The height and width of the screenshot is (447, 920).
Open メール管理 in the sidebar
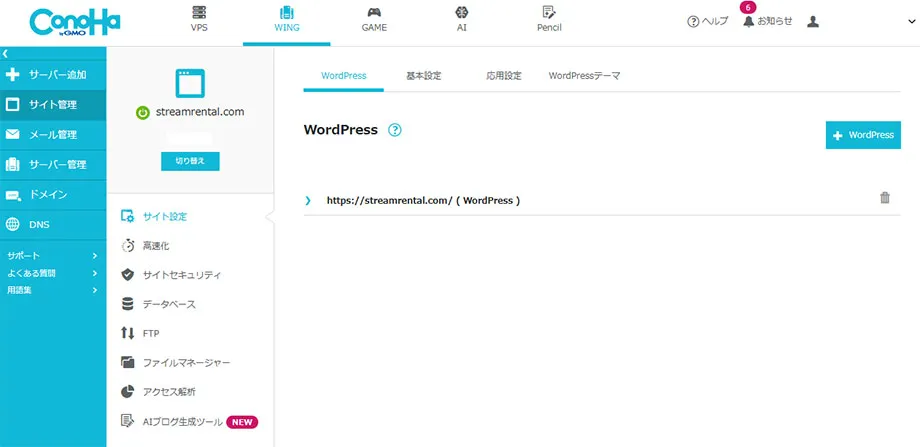(x=52, y=134)
